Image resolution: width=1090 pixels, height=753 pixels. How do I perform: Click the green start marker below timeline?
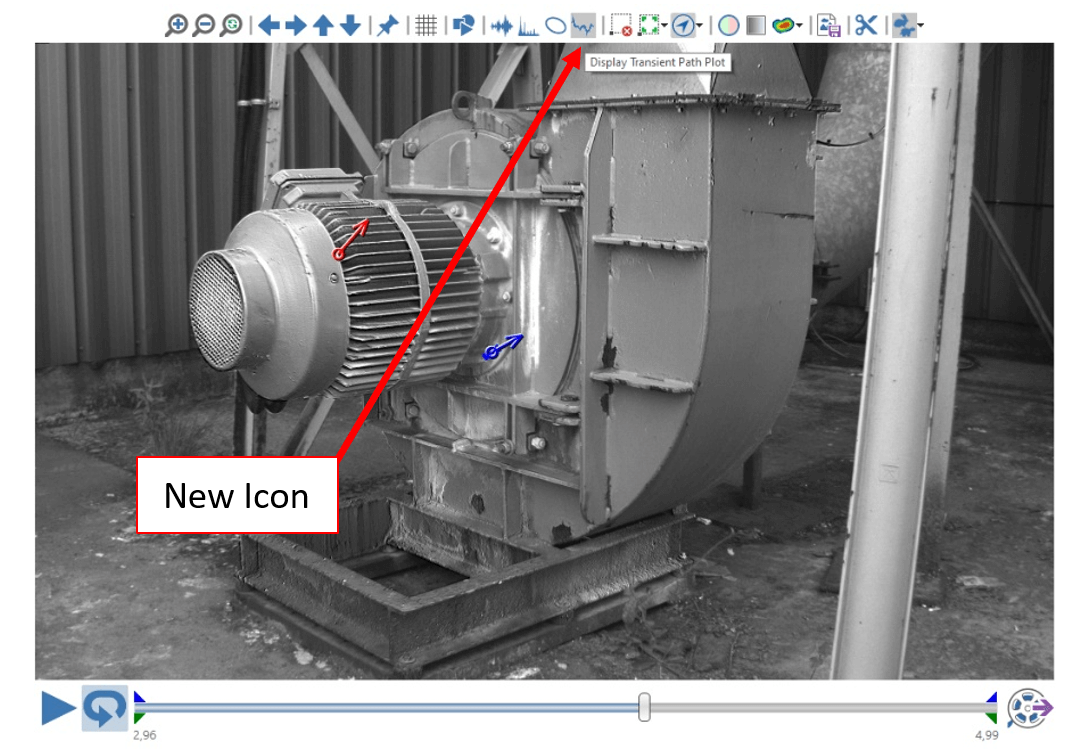[140, 717]
